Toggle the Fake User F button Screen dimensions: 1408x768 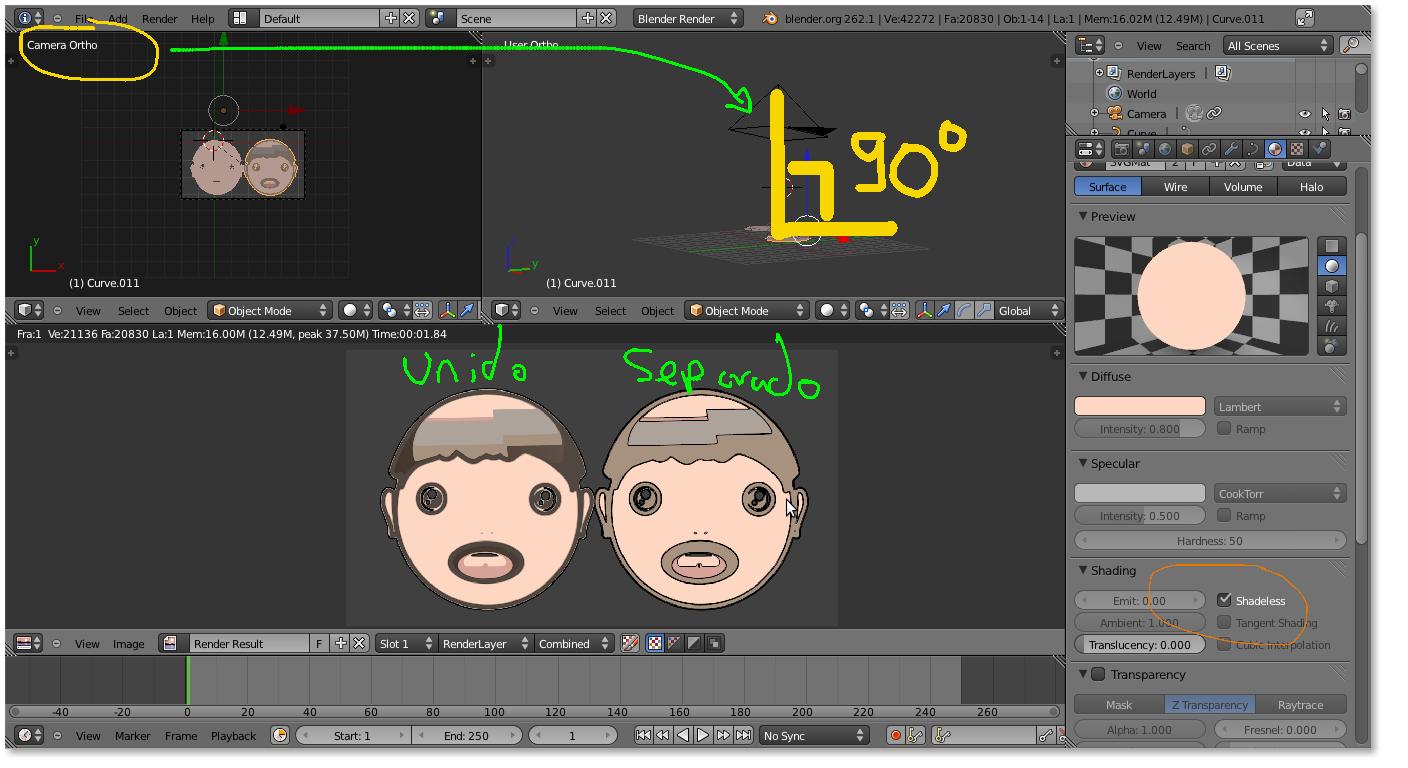(319, 644)
